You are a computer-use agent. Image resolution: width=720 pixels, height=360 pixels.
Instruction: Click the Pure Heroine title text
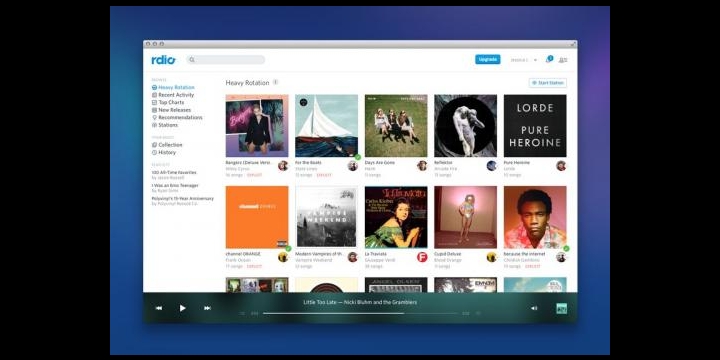click(x=517, y=163)
